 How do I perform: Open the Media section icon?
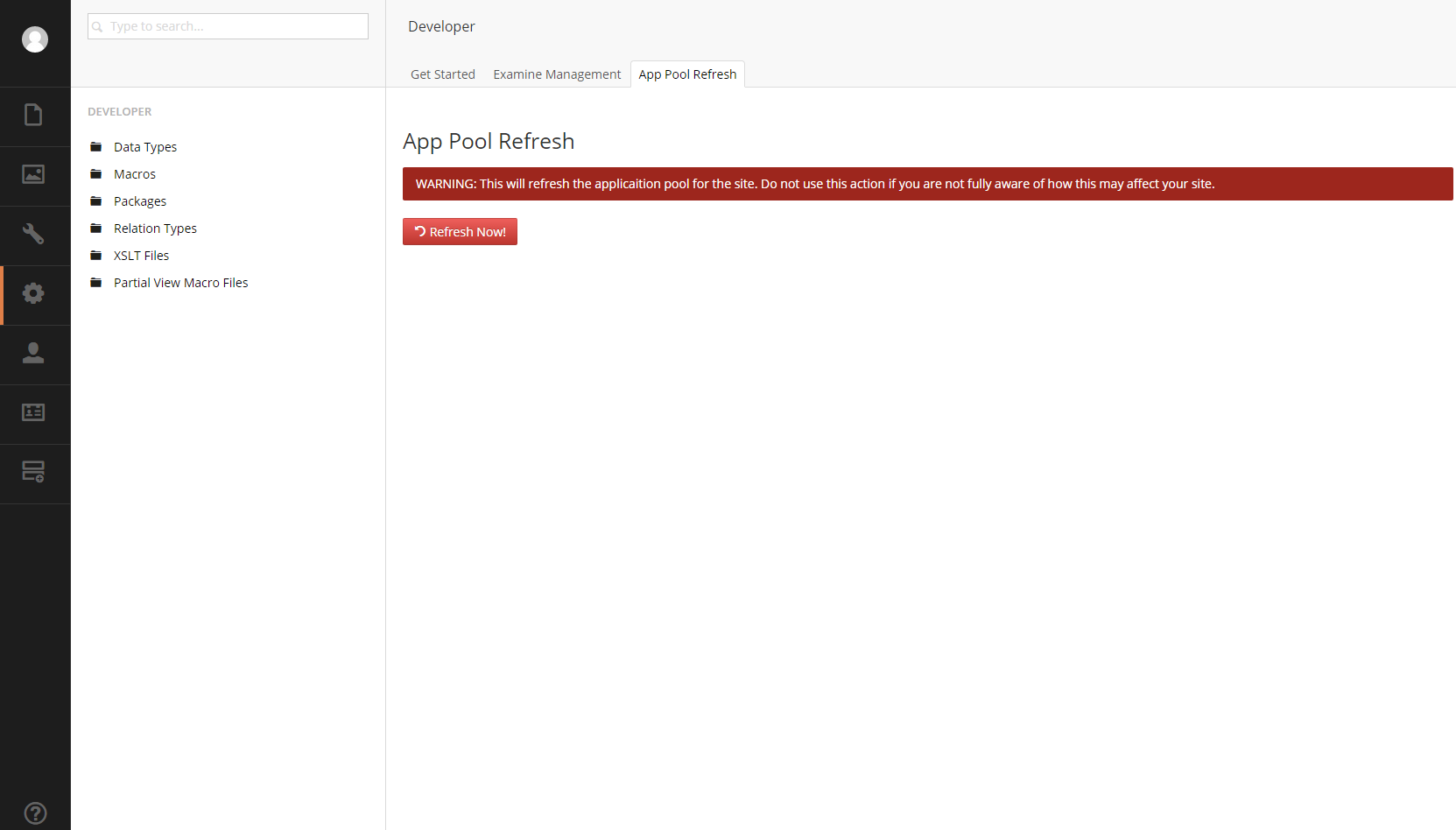[33, 174]
